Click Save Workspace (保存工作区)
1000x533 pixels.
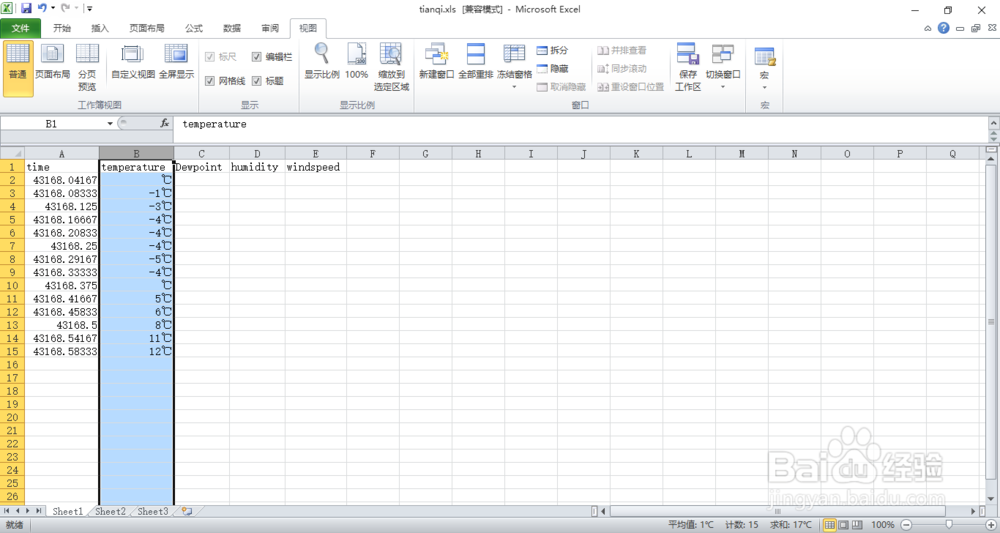click(688, 68)
